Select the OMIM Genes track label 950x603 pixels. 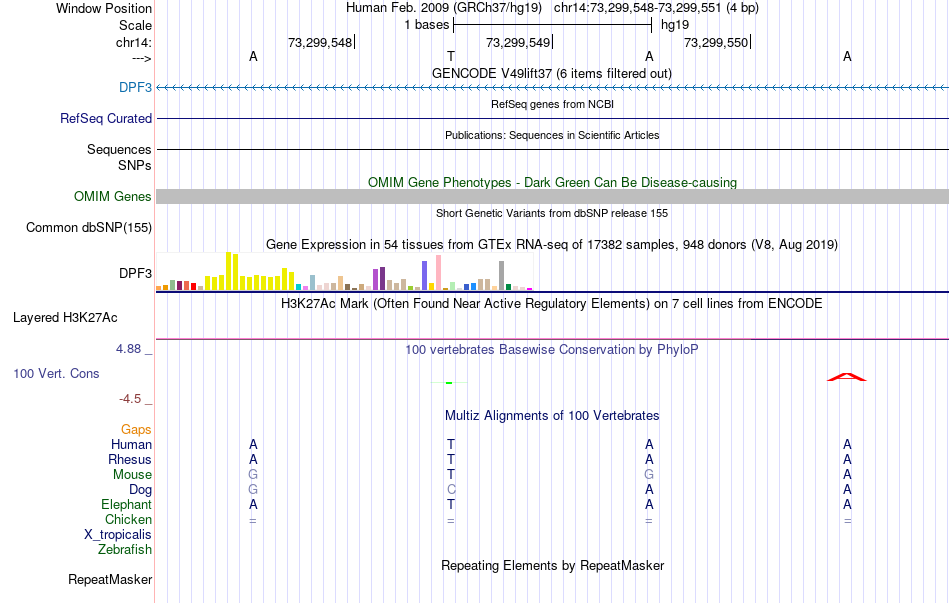(113, 196)
